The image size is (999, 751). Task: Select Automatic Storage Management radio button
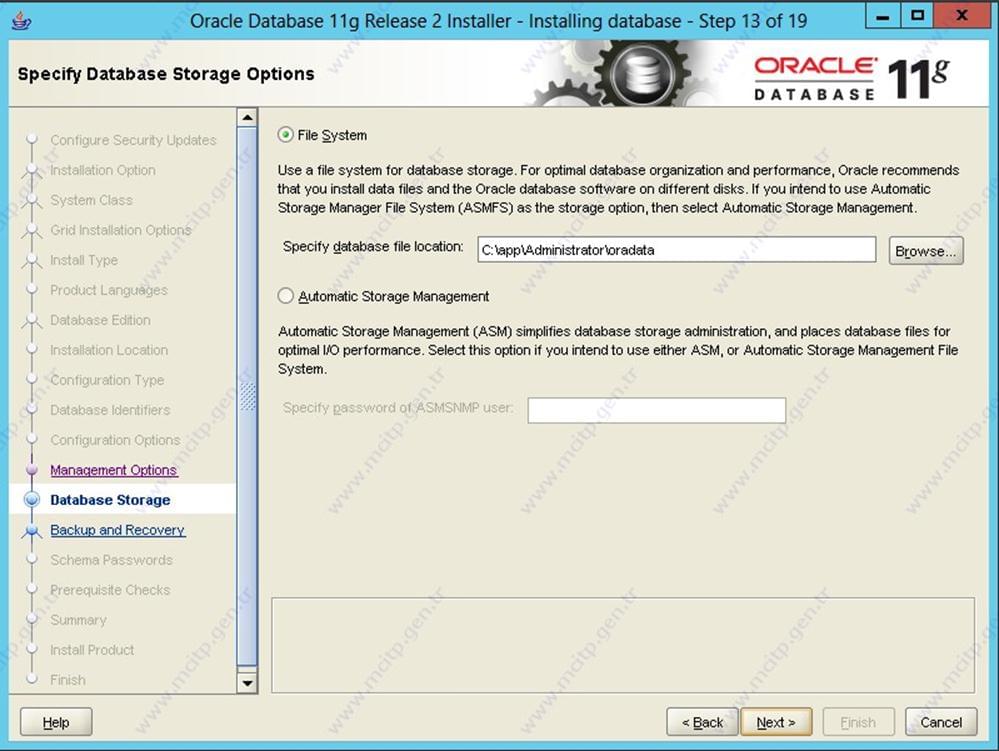285,296
